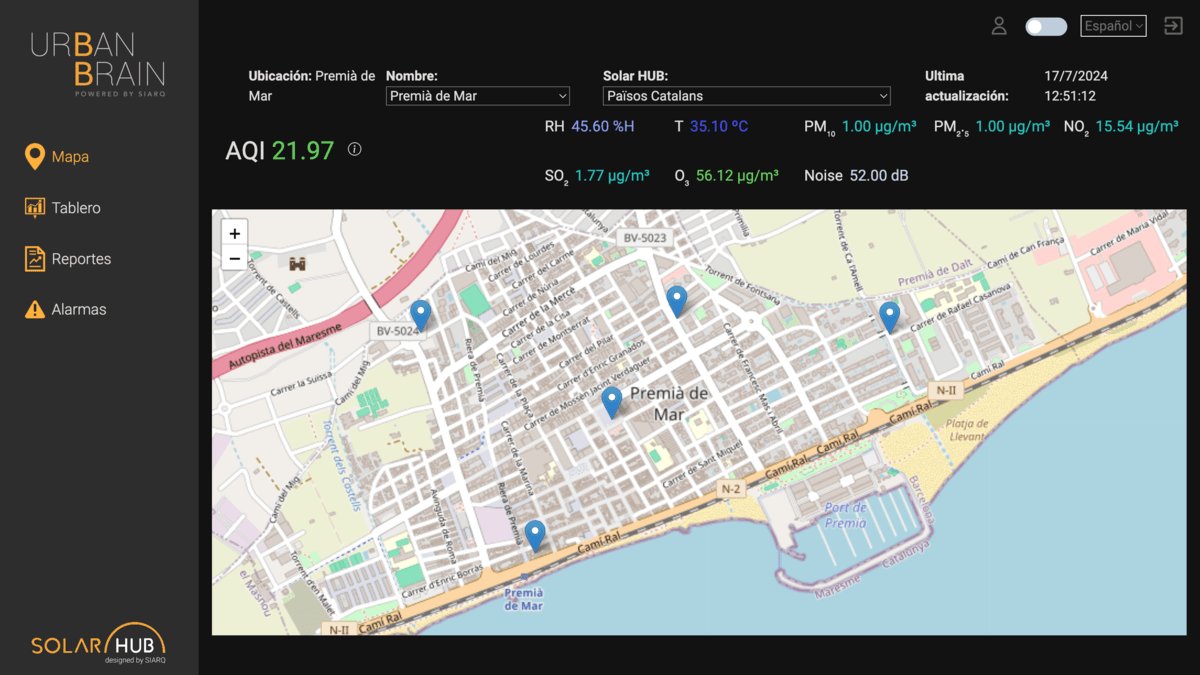1200x675 pixels.
Task: Click the AQI info icon
Action: click(354, 149)
